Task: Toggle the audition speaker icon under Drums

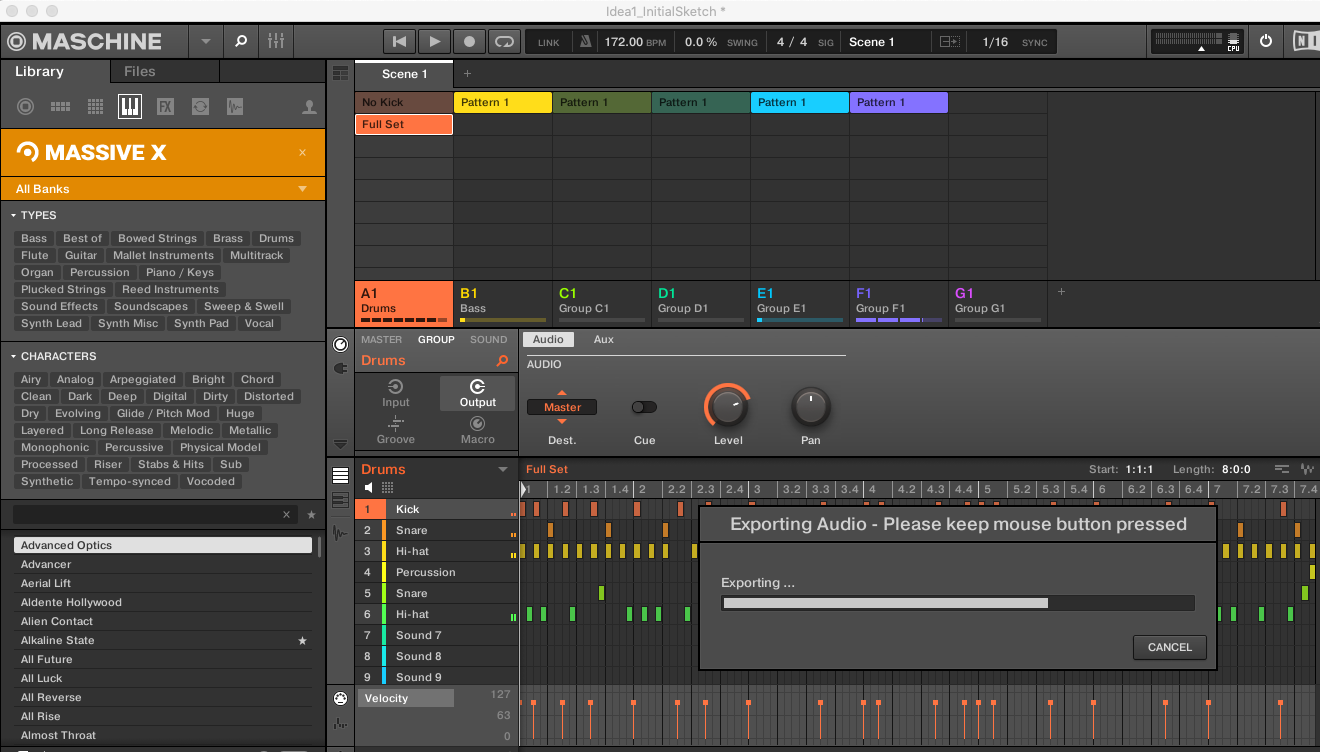Action: click(369, 488)
